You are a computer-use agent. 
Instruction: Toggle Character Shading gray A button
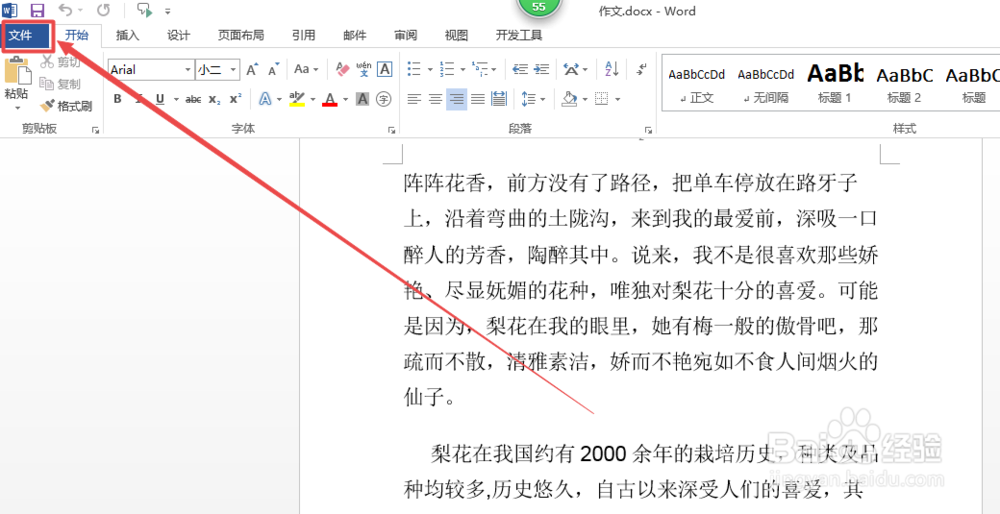click(362, 99)
